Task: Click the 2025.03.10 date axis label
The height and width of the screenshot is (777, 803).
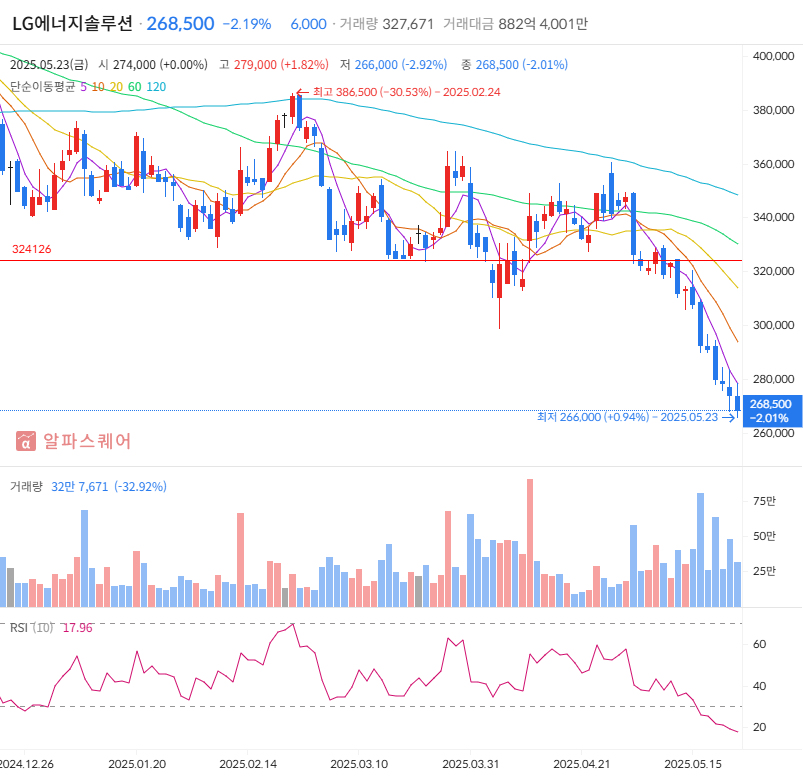Action: pos(359,764)
